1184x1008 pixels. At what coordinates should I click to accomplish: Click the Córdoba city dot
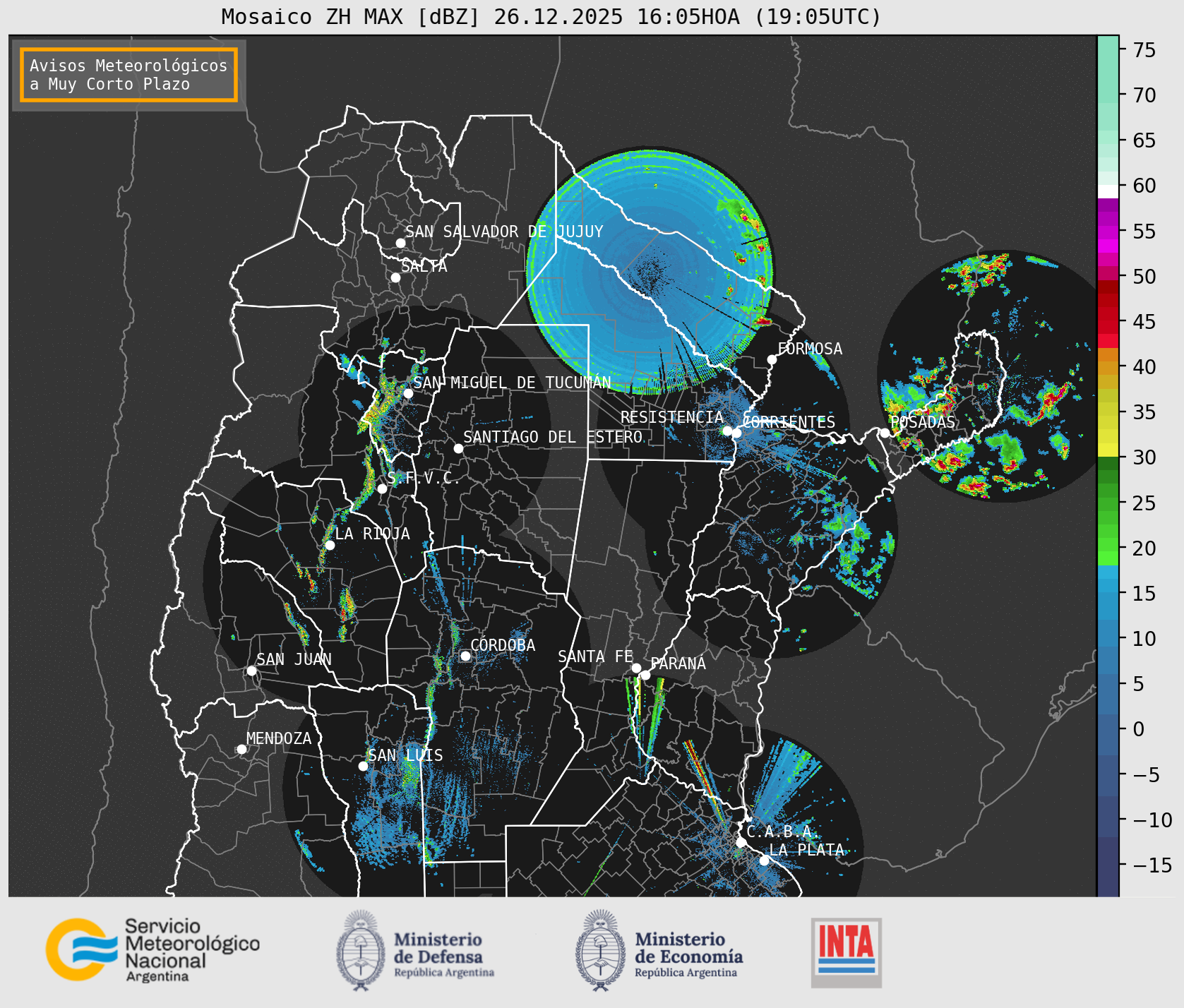pyautogui.click(x=465, y=656)
